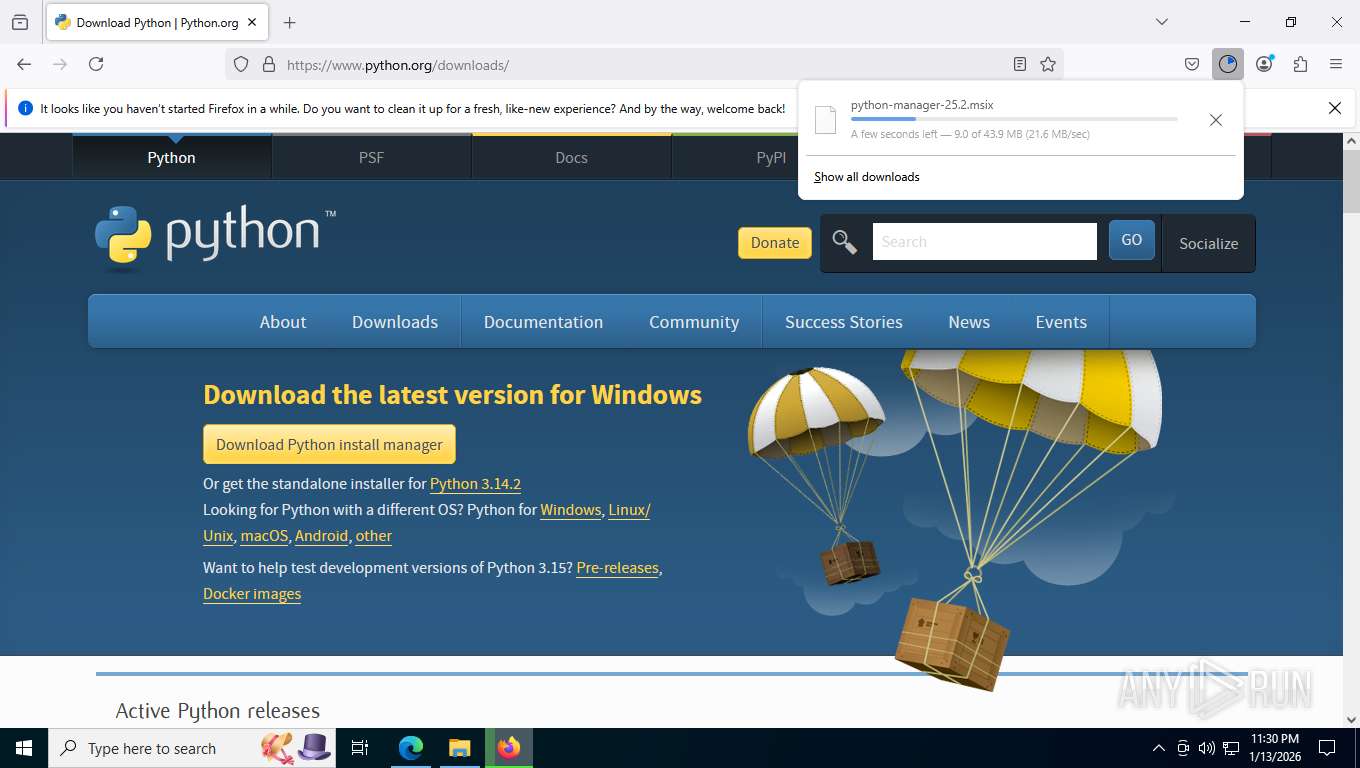
Task: Launch Microsoft Edge from the taskbar
Action: pos(411,748)
